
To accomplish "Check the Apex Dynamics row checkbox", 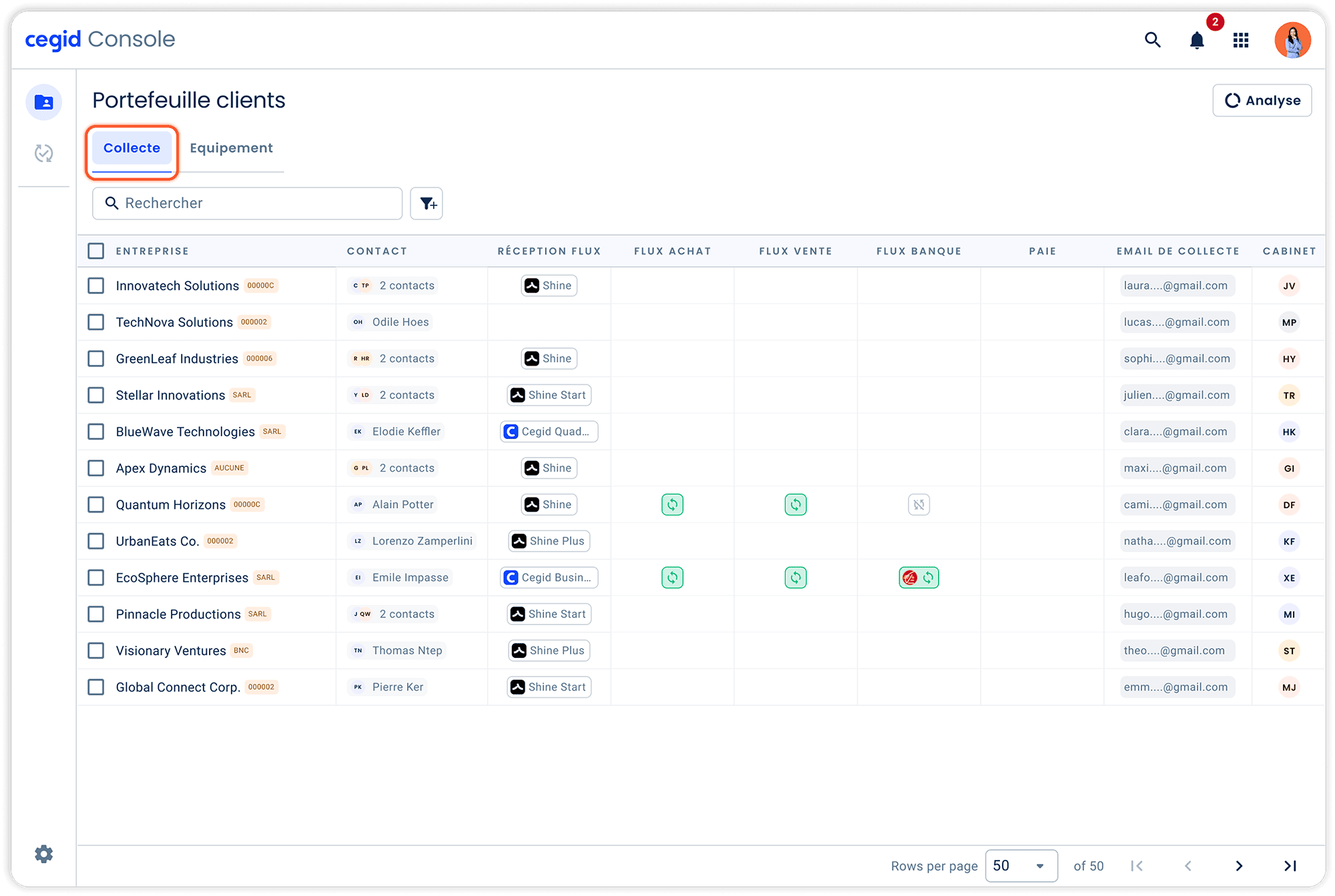I will pos(96,468).
